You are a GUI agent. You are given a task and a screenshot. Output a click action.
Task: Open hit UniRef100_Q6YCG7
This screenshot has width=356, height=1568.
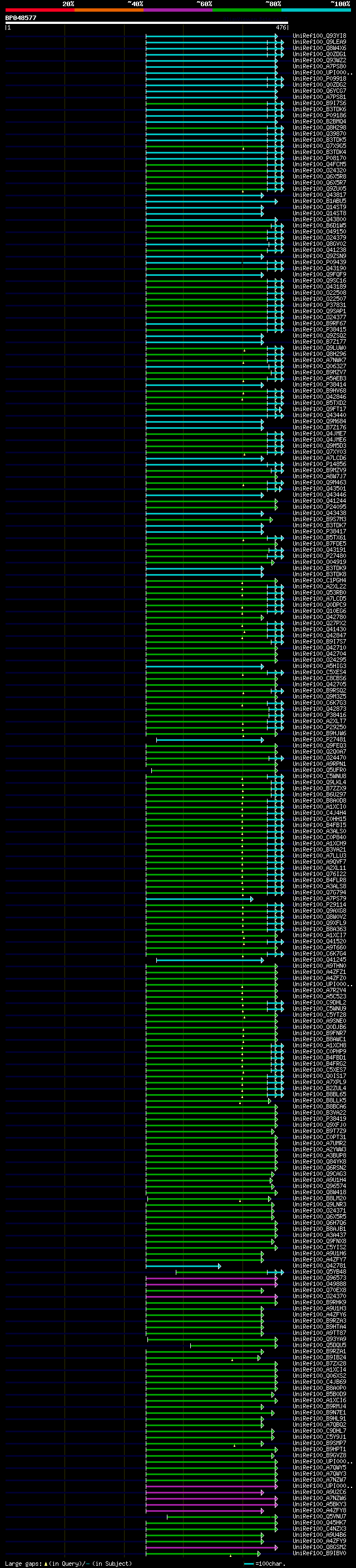coord(319,91)
